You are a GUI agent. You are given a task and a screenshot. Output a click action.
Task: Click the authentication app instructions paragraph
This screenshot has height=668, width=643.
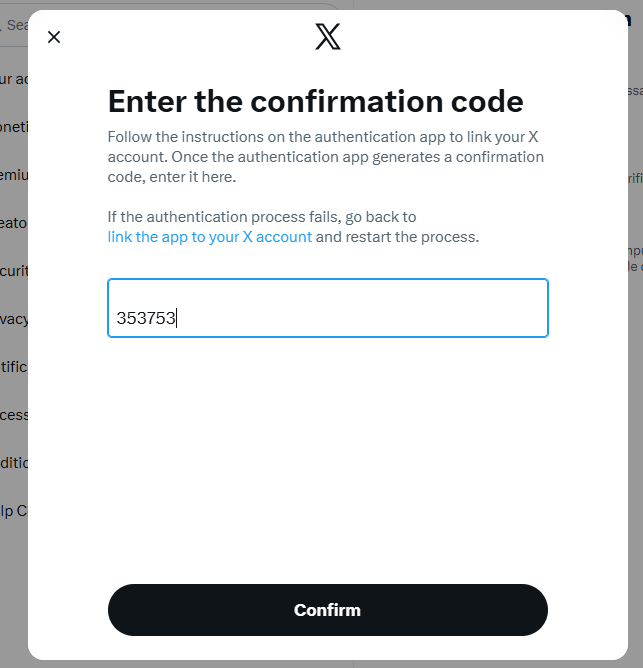point(325,157)
